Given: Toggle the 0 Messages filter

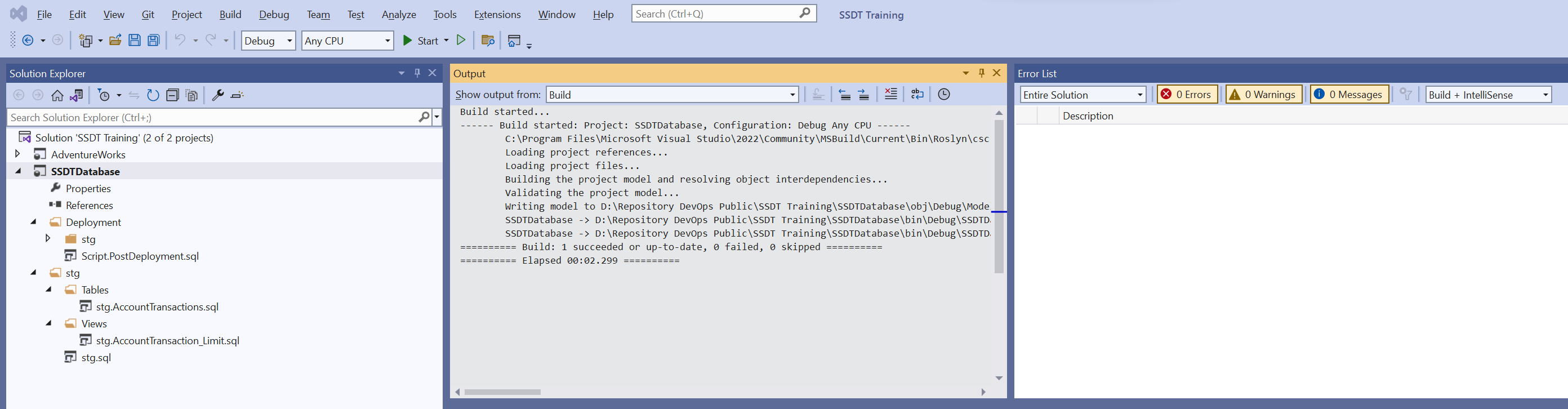Looking at the screenshot, I should tap(1349, 94).
